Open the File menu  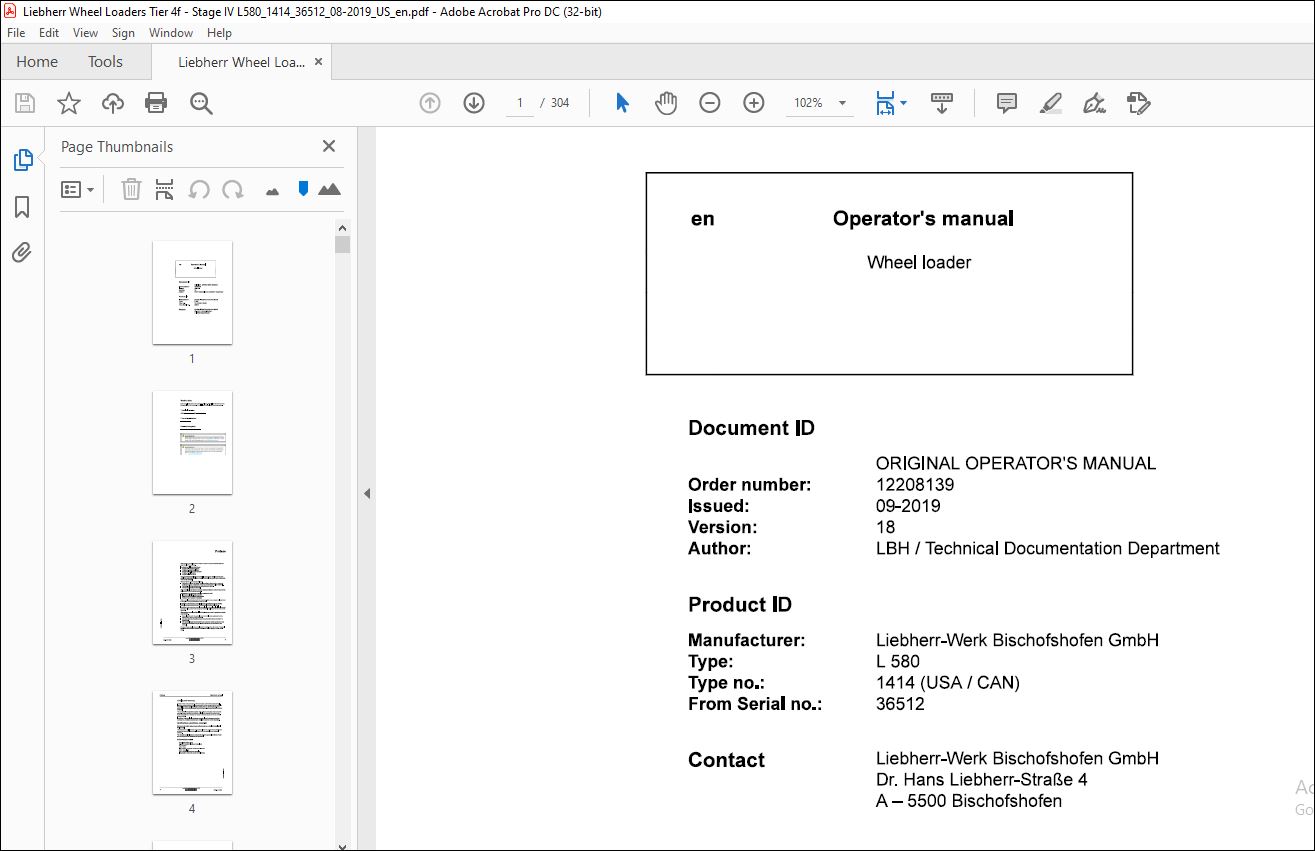(16, 33)
